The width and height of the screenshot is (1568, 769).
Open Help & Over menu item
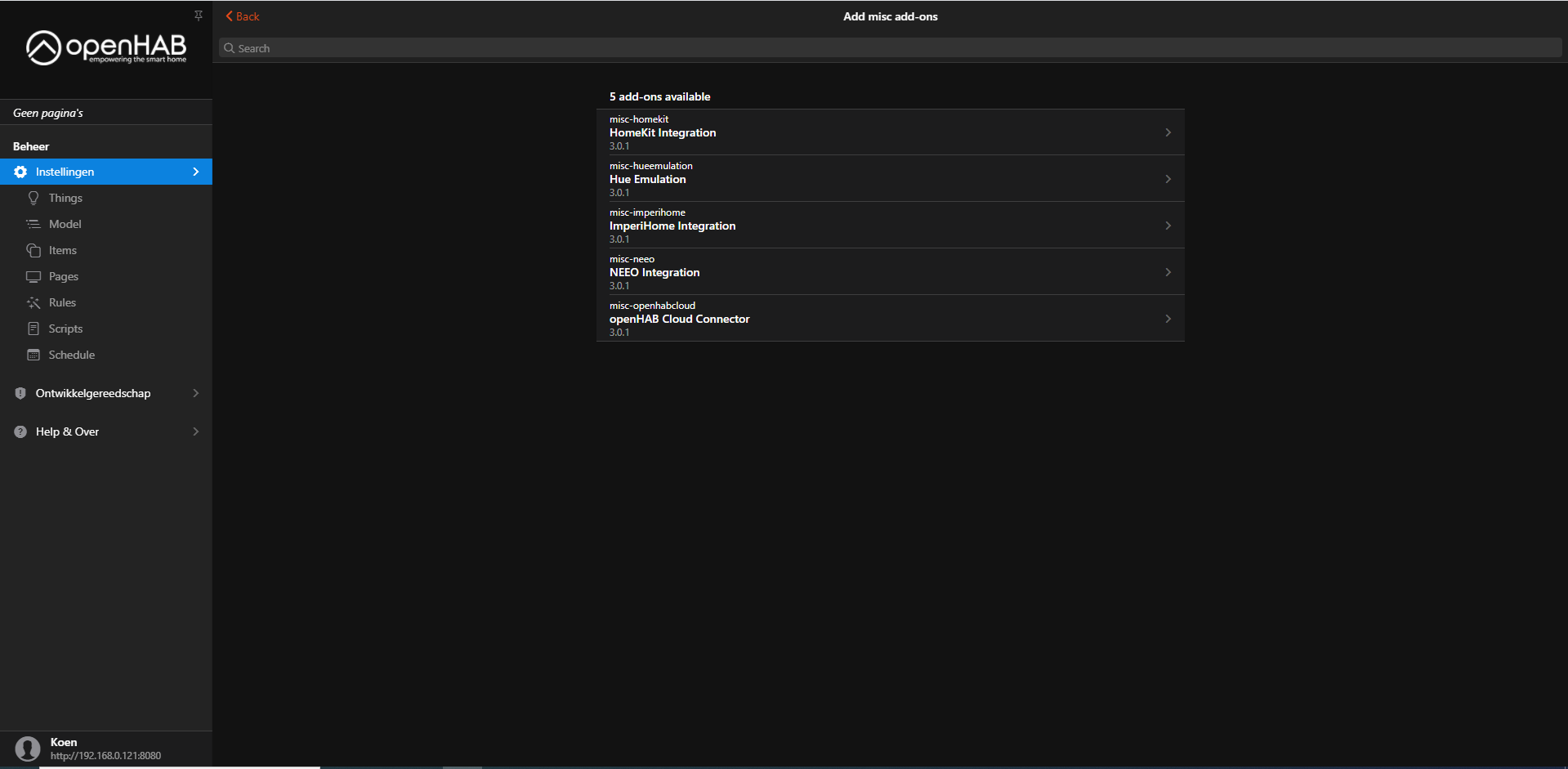tap(106, 431)
